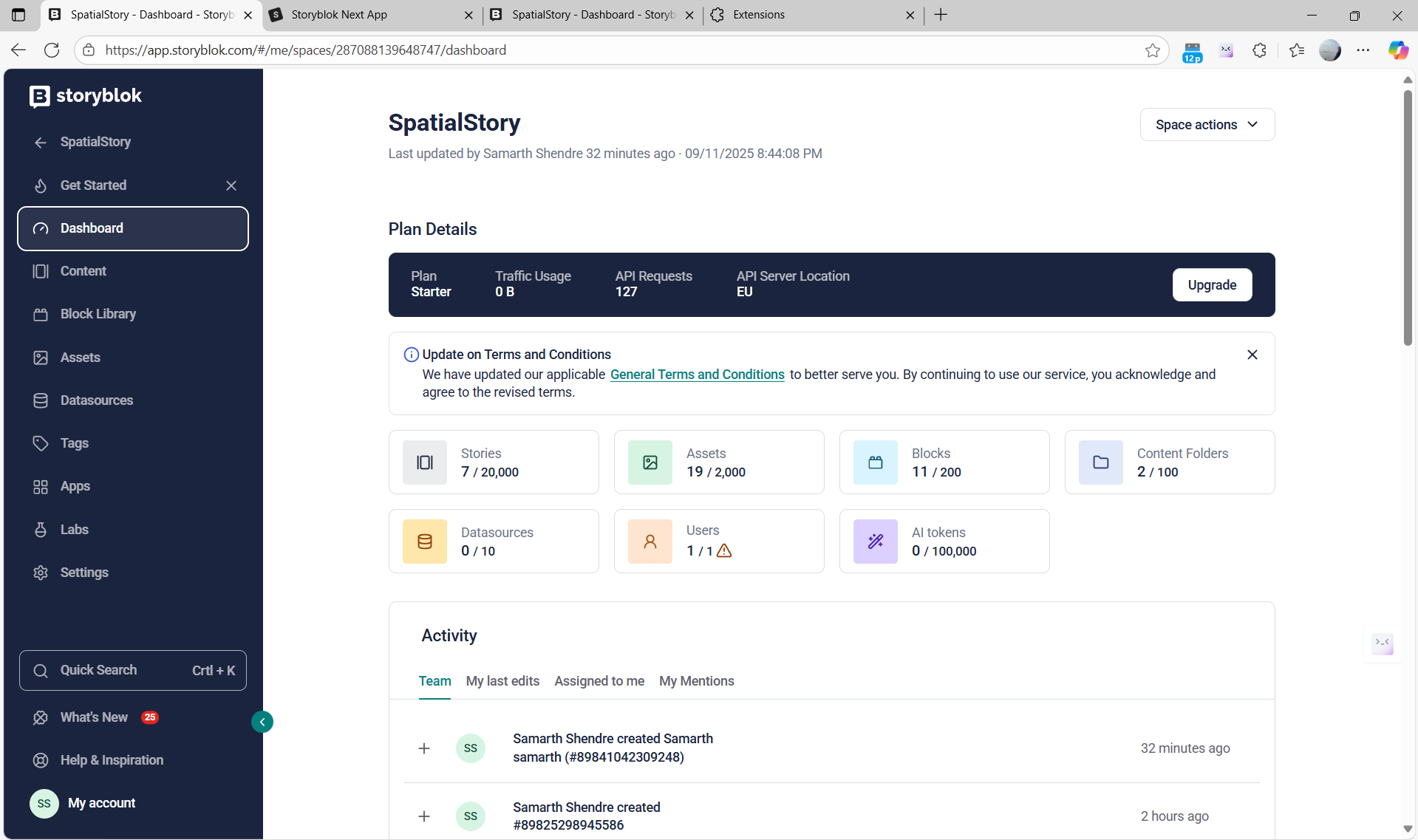Open My account menu
This screenshot has width=1418, height=840.
(x=83, y=803)
